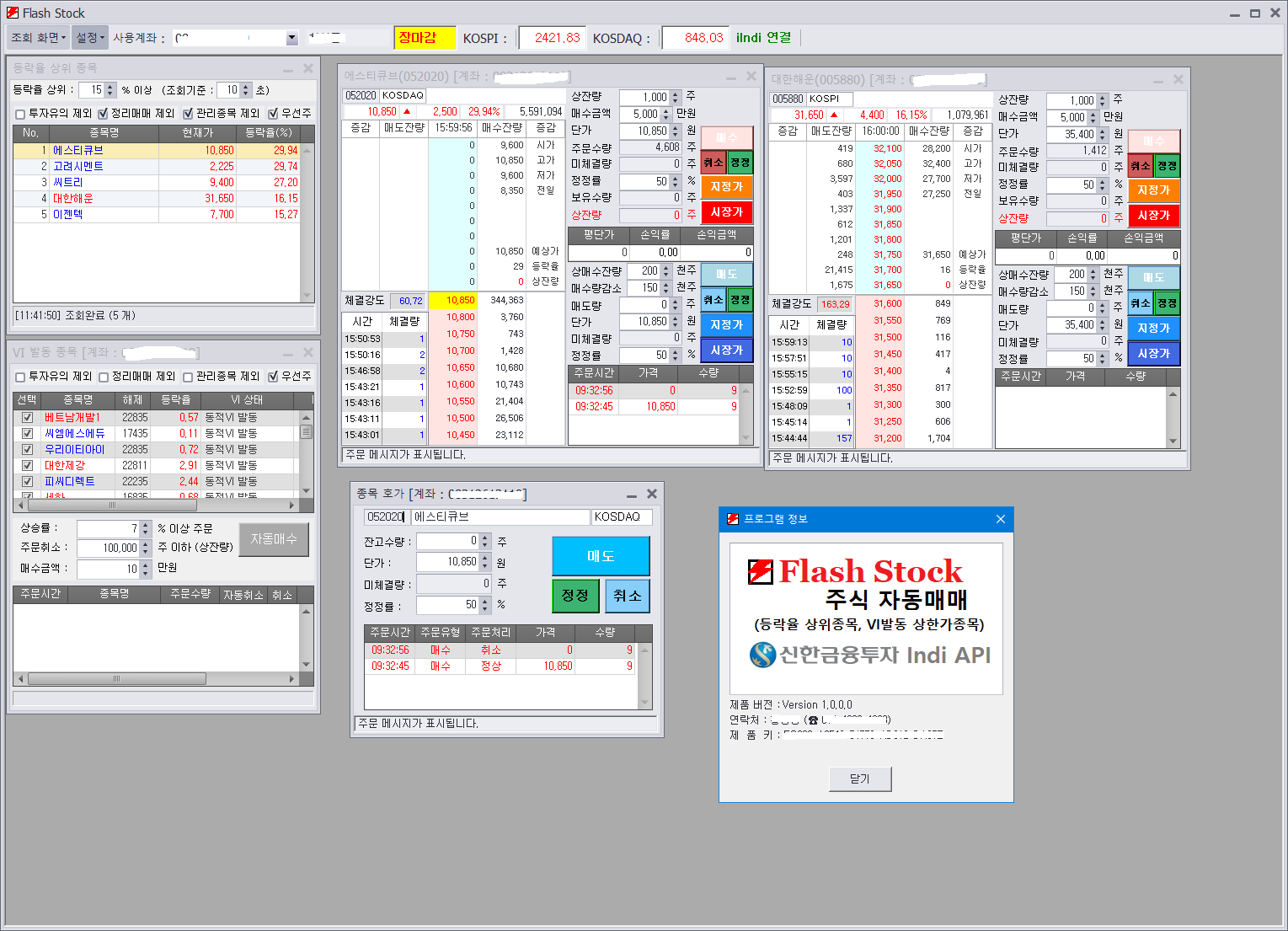The height and width of the screenshot is (931, 1288).
Task: Toggle 정리매매 제외 in 등락율 상위 종목 panel
Action: click(104, 114)
